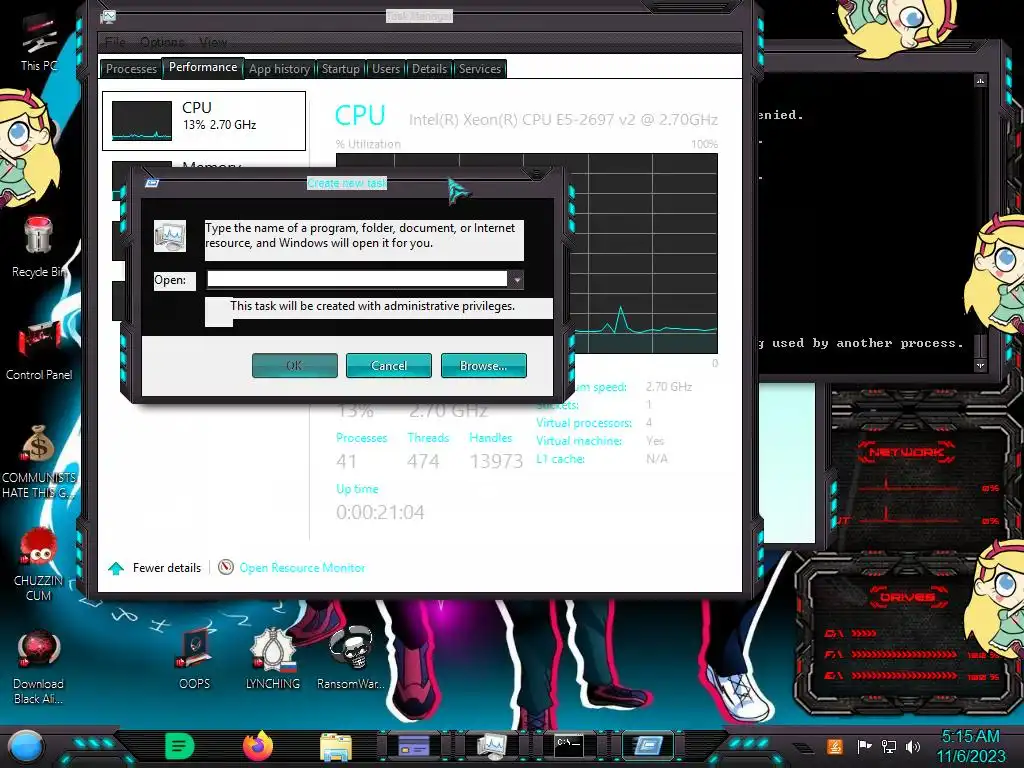Open Resource Monitor link
Screen dimensions: 1024x768
coord(302,568)
